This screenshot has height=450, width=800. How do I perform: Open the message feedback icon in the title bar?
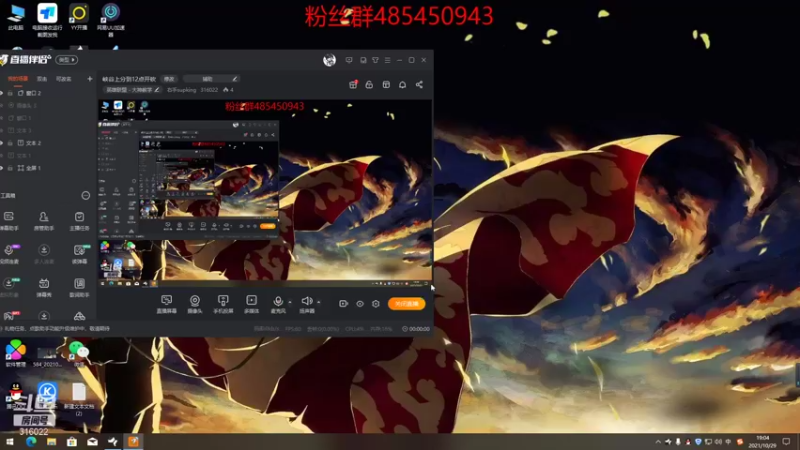(x=349, y=60)
